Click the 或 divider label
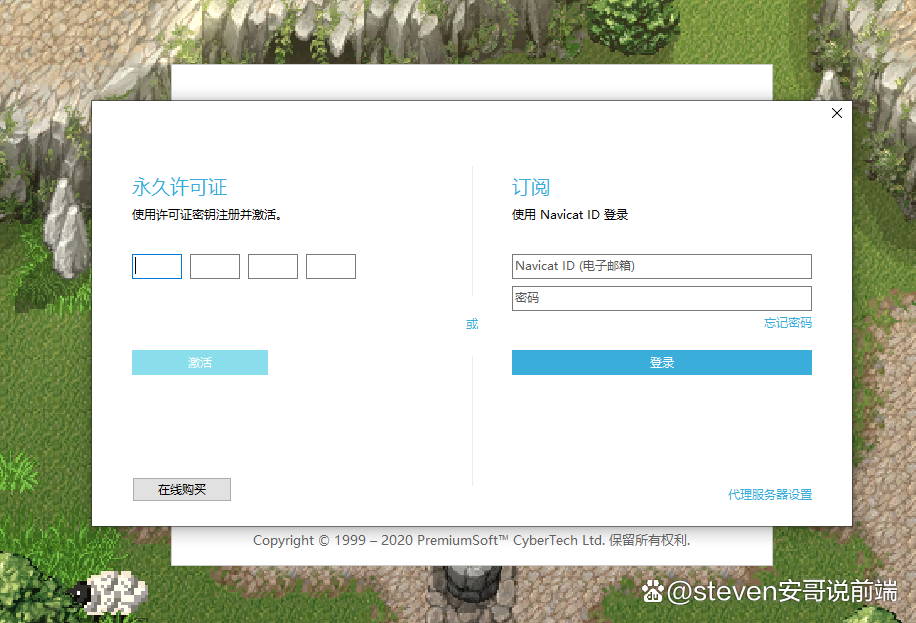The image size is (916, 623). point(472,324)
